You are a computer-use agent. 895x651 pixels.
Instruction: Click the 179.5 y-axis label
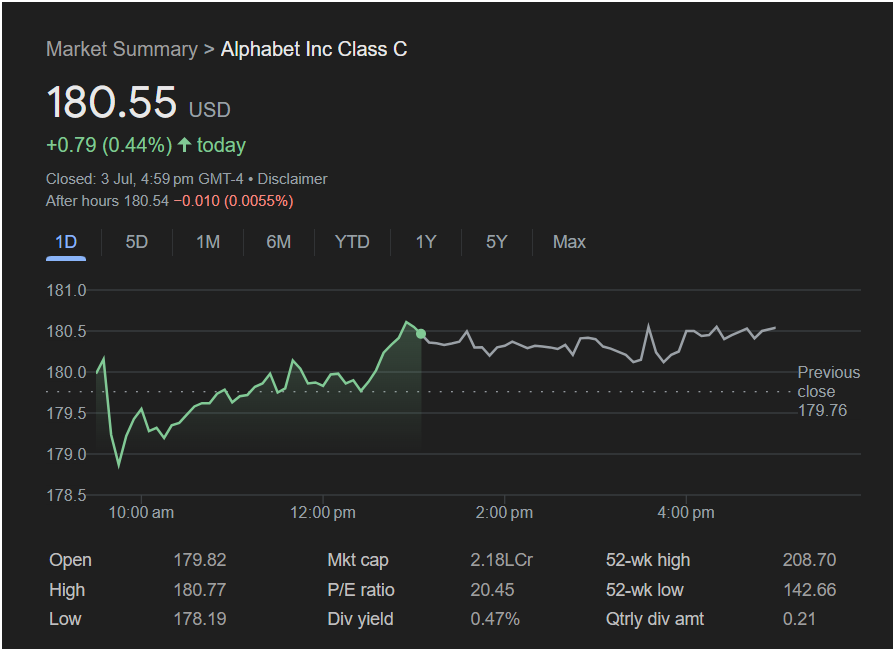66,413
